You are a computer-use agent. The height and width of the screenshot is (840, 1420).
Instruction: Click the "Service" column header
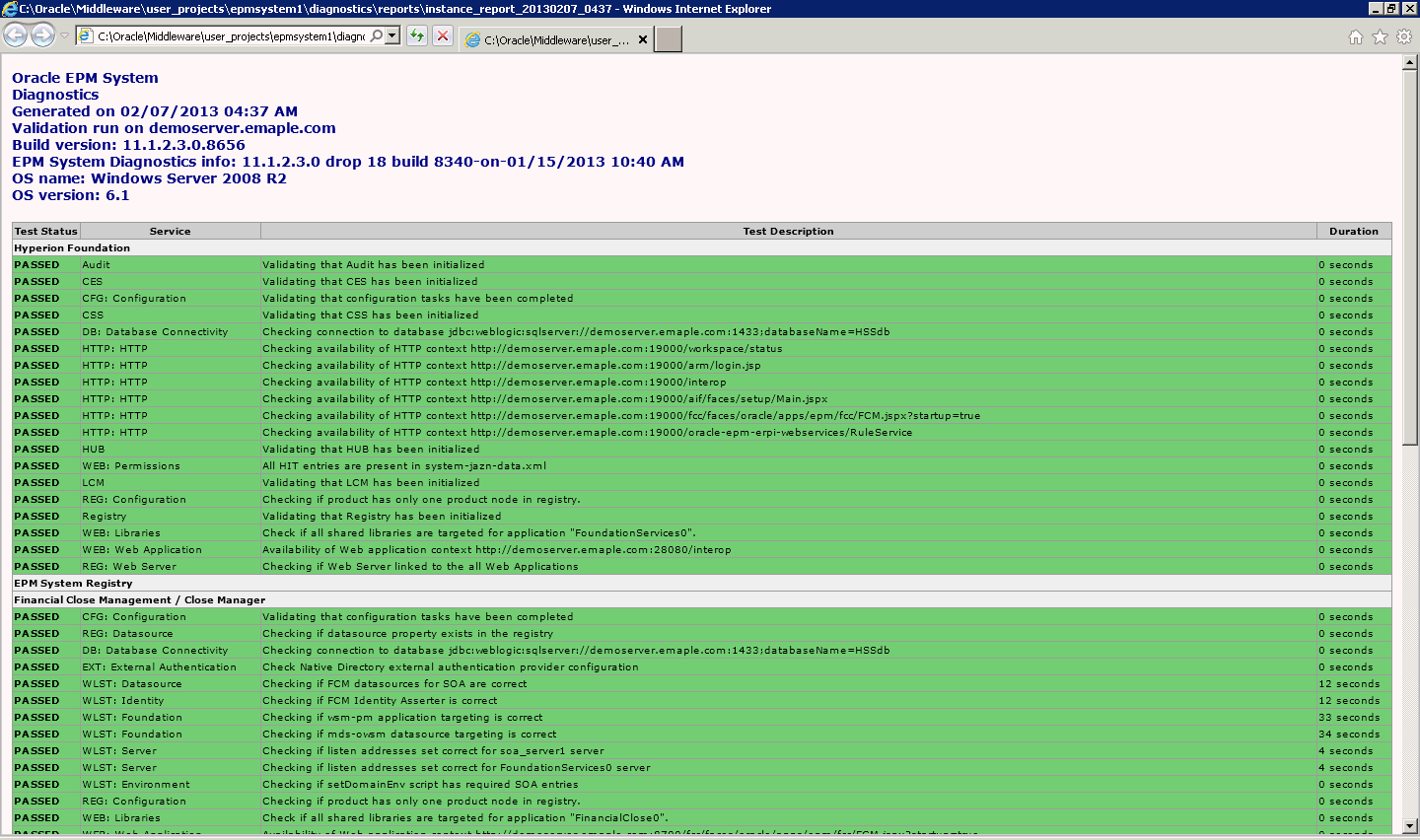pyautogui.click(x=170, y=232)
